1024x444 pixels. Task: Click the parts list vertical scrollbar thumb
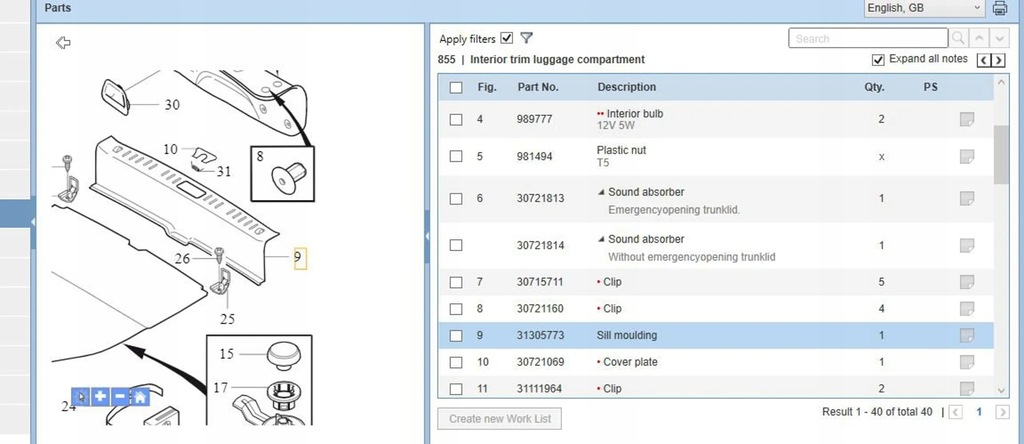(x=1002, y=155)
